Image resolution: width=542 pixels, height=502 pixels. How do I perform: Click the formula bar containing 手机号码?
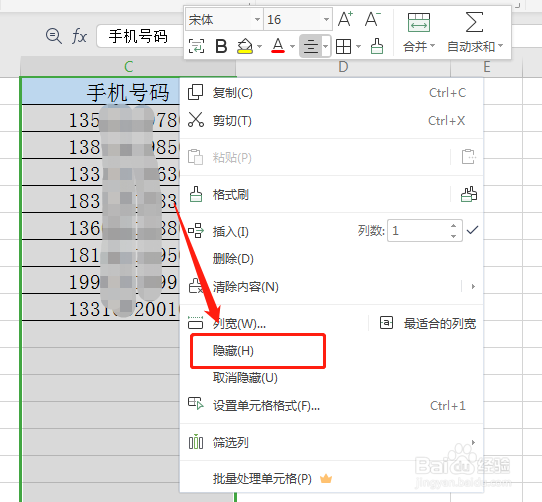coord(140,36)
